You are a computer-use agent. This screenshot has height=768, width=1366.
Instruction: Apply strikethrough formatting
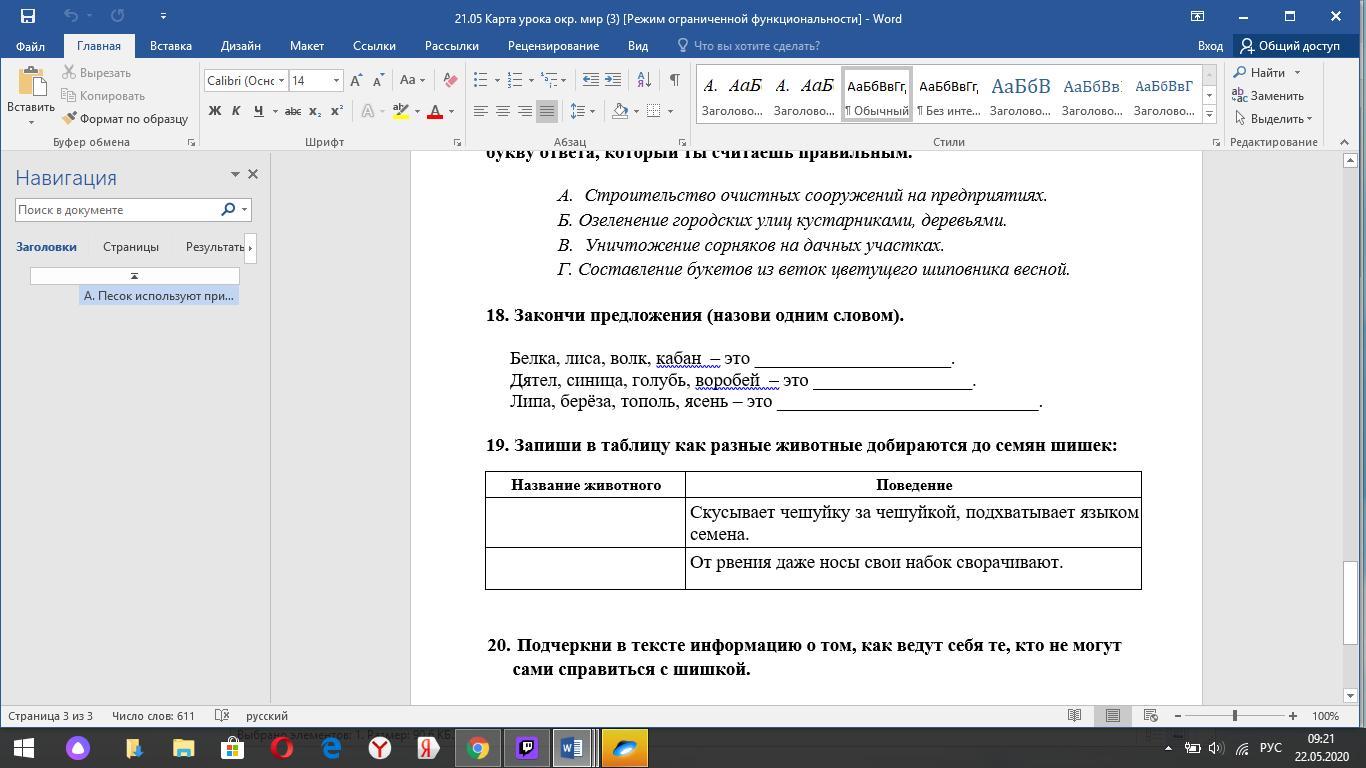click(x=293, y=111)
